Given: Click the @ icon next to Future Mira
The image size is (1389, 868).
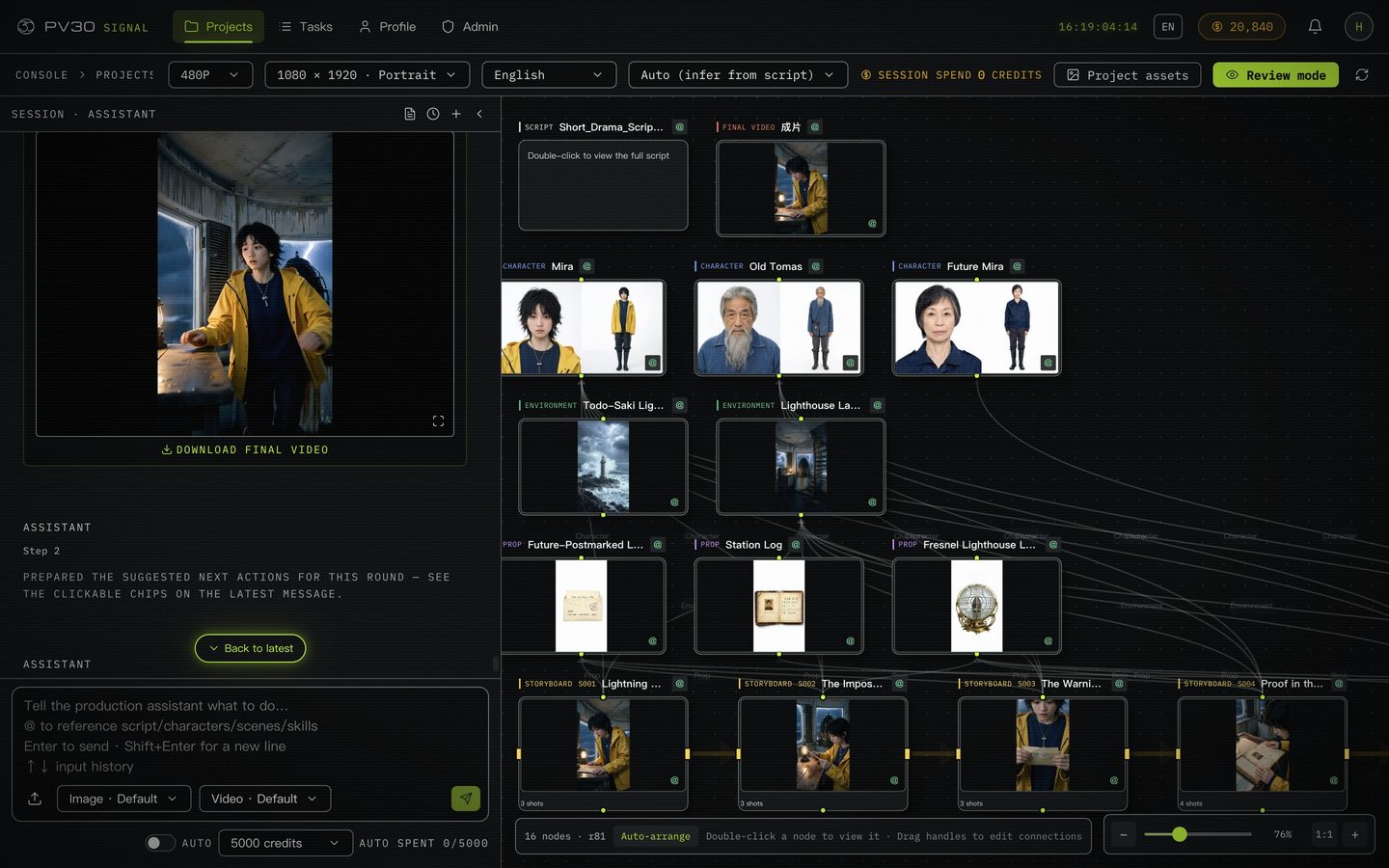Looking at the screenshot, I should pos(1017,266).
